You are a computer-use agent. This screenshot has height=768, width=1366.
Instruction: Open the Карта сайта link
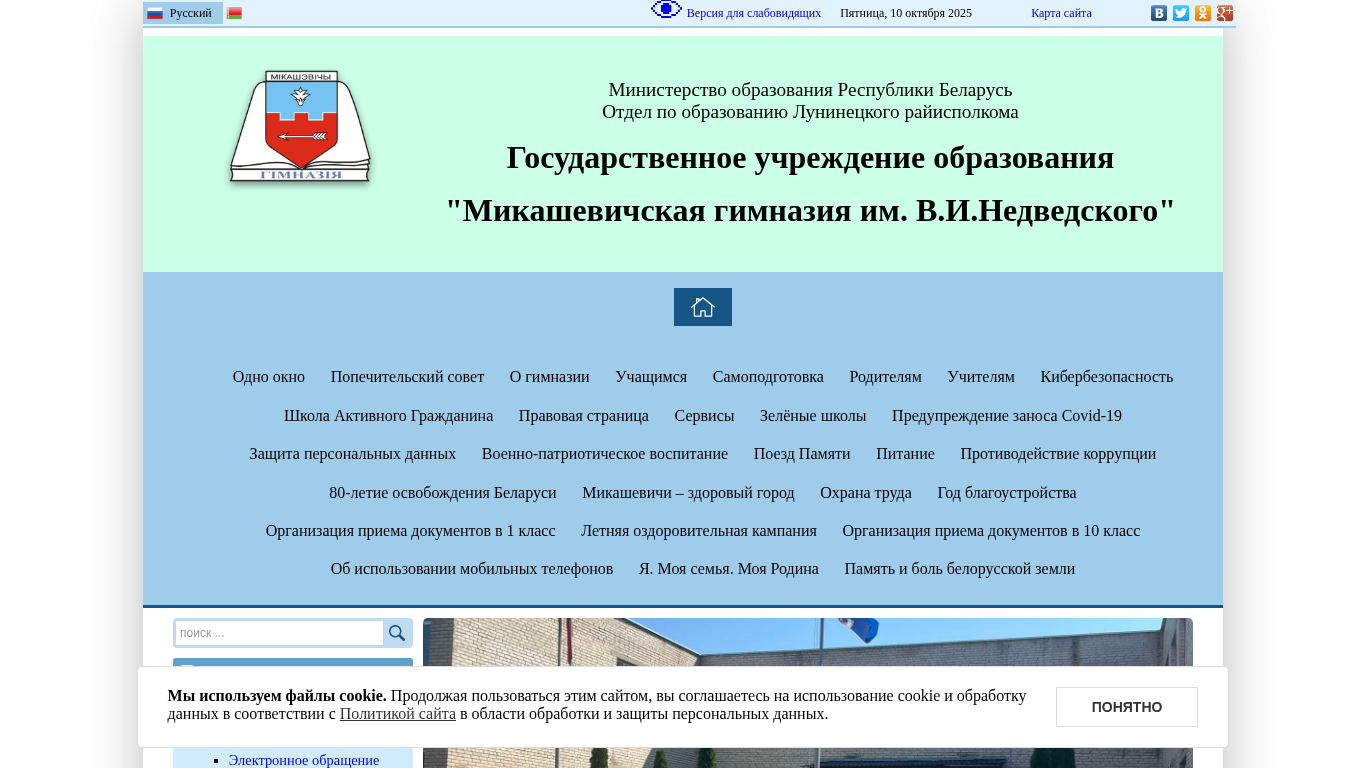[1061, 13]
